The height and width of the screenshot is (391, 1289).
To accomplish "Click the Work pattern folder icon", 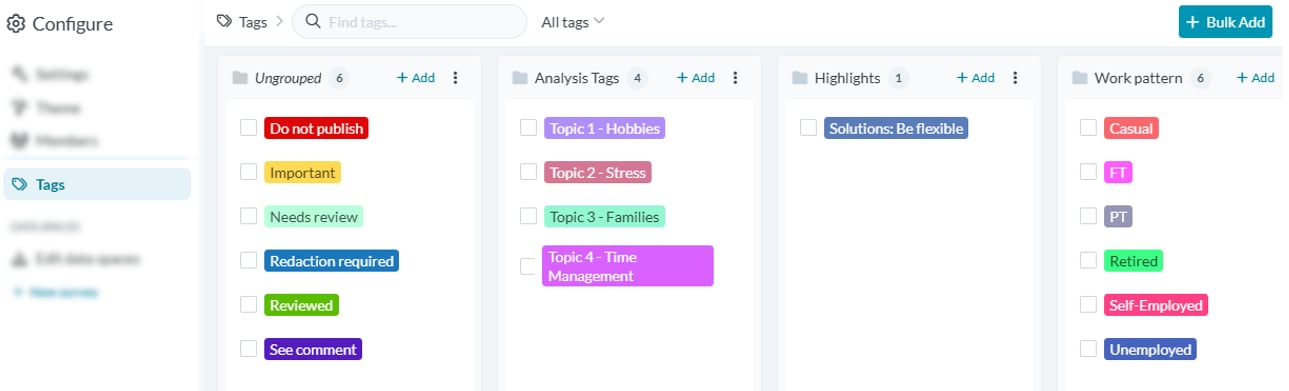I will point(1079,78).
